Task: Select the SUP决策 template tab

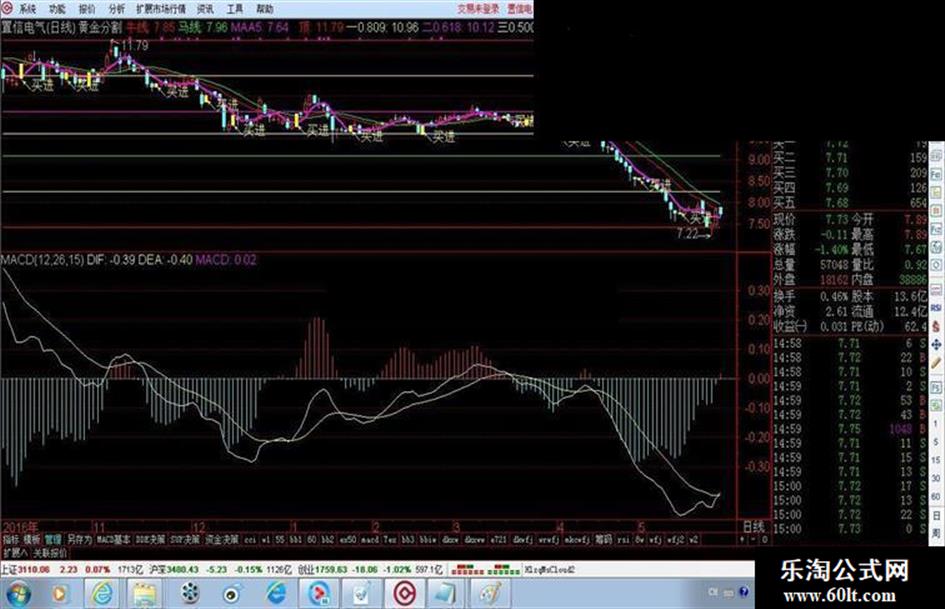Action: tap(185, 540)
